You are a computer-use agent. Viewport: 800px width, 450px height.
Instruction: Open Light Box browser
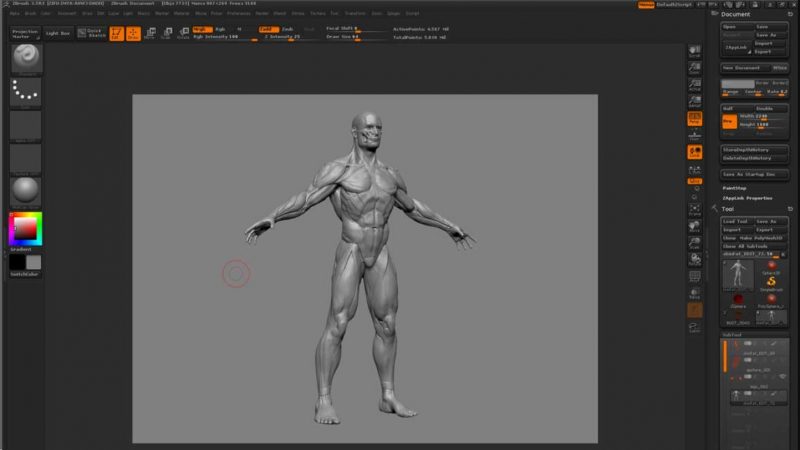click(58, 34)
